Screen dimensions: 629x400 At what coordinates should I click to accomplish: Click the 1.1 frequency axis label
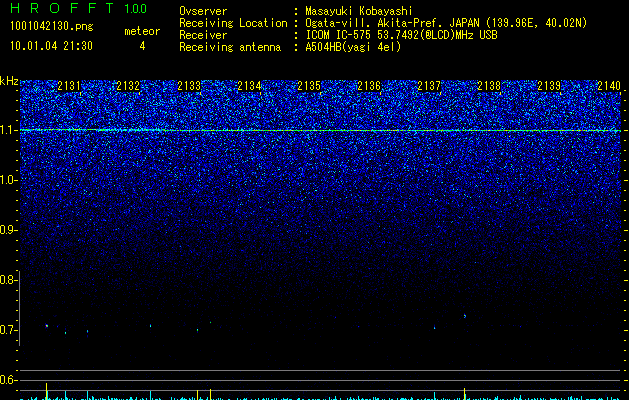[9, 130]
